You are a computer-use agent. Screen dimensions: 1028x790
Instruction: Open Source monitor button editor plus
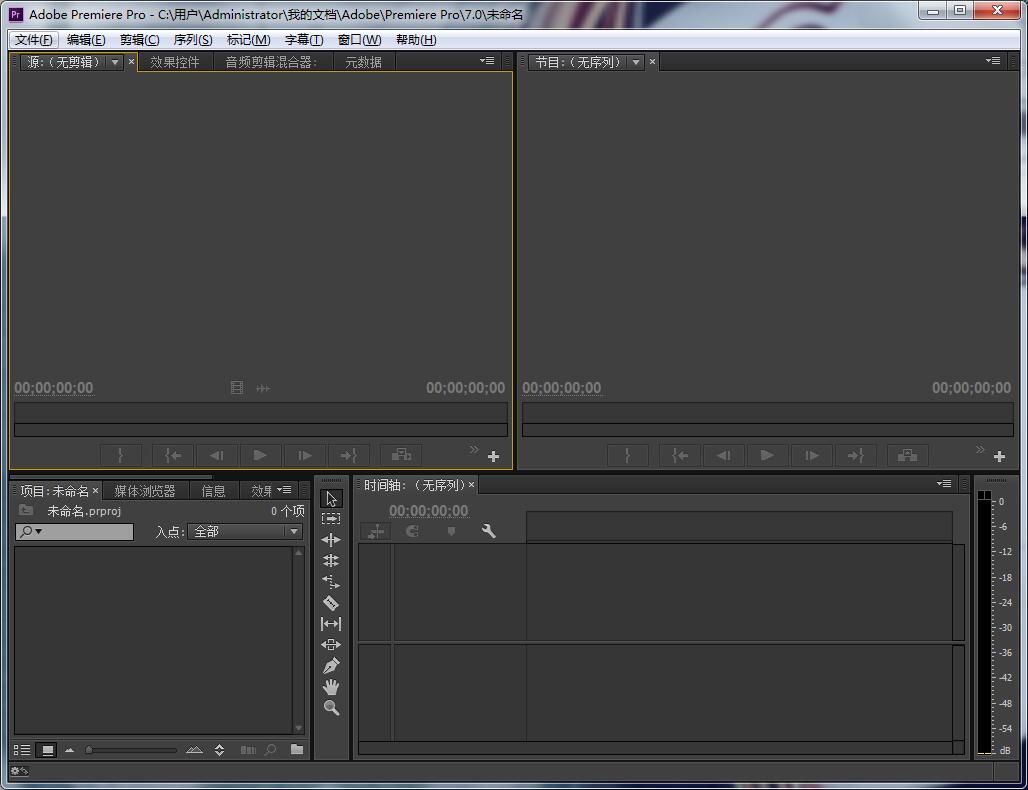pos(494,456)
